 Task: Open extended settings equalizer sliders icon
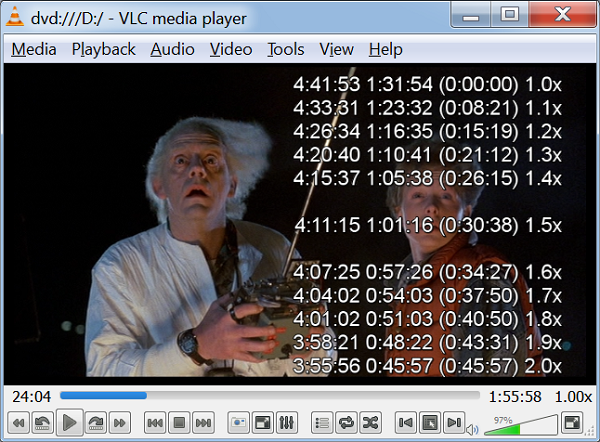coord(287,423)
